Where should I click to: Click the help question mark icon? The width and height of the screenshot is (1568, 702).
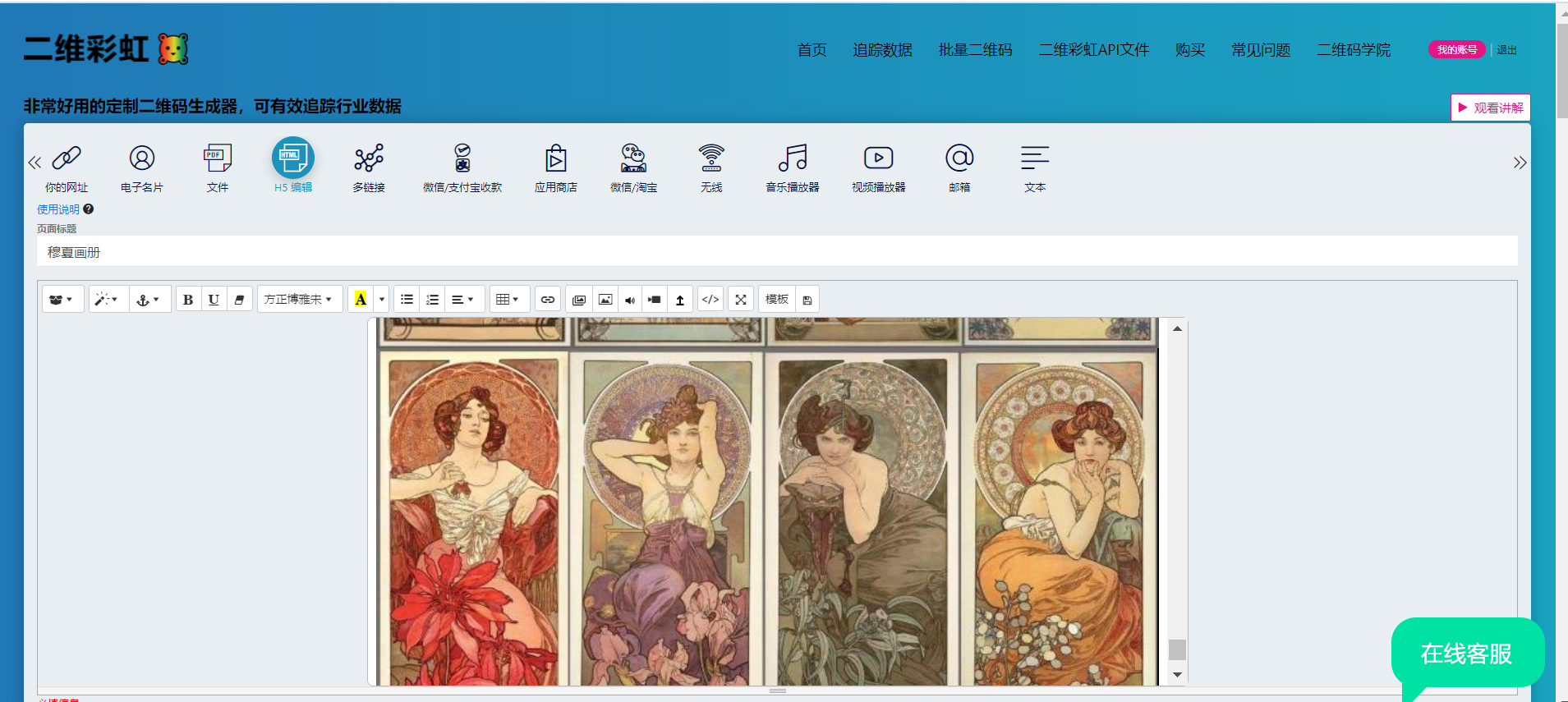(89, 209)
